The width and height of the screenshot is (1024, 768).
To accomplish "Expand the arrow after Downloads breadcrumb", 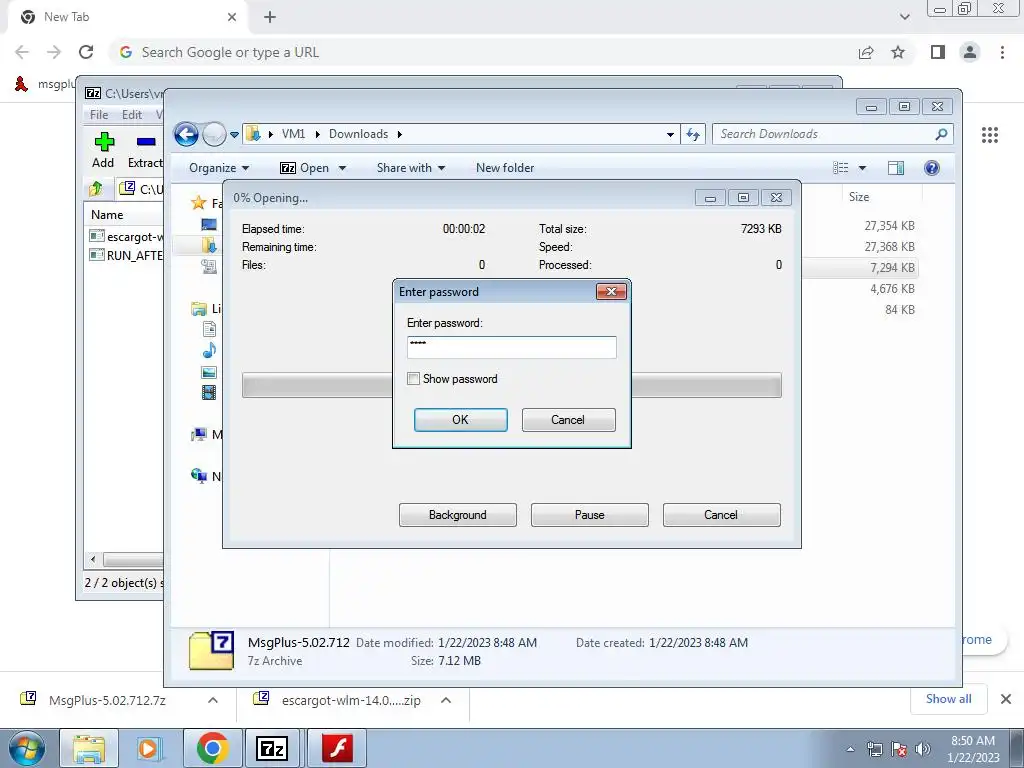I will 400,135.
